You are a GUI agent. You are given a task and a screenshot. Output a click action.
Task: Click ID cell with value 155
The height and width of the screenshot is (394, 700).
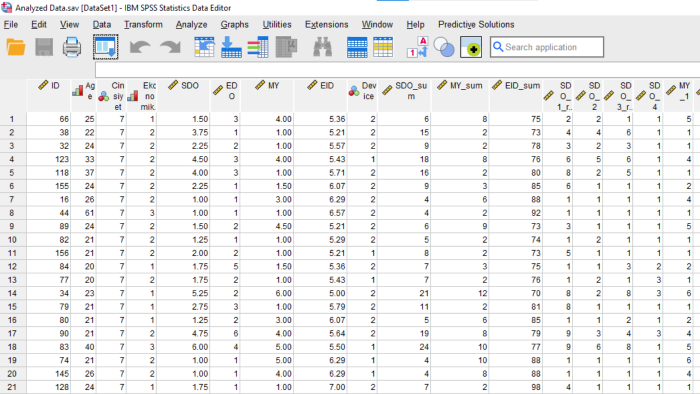pyautogui.click(x=49, y=186)
